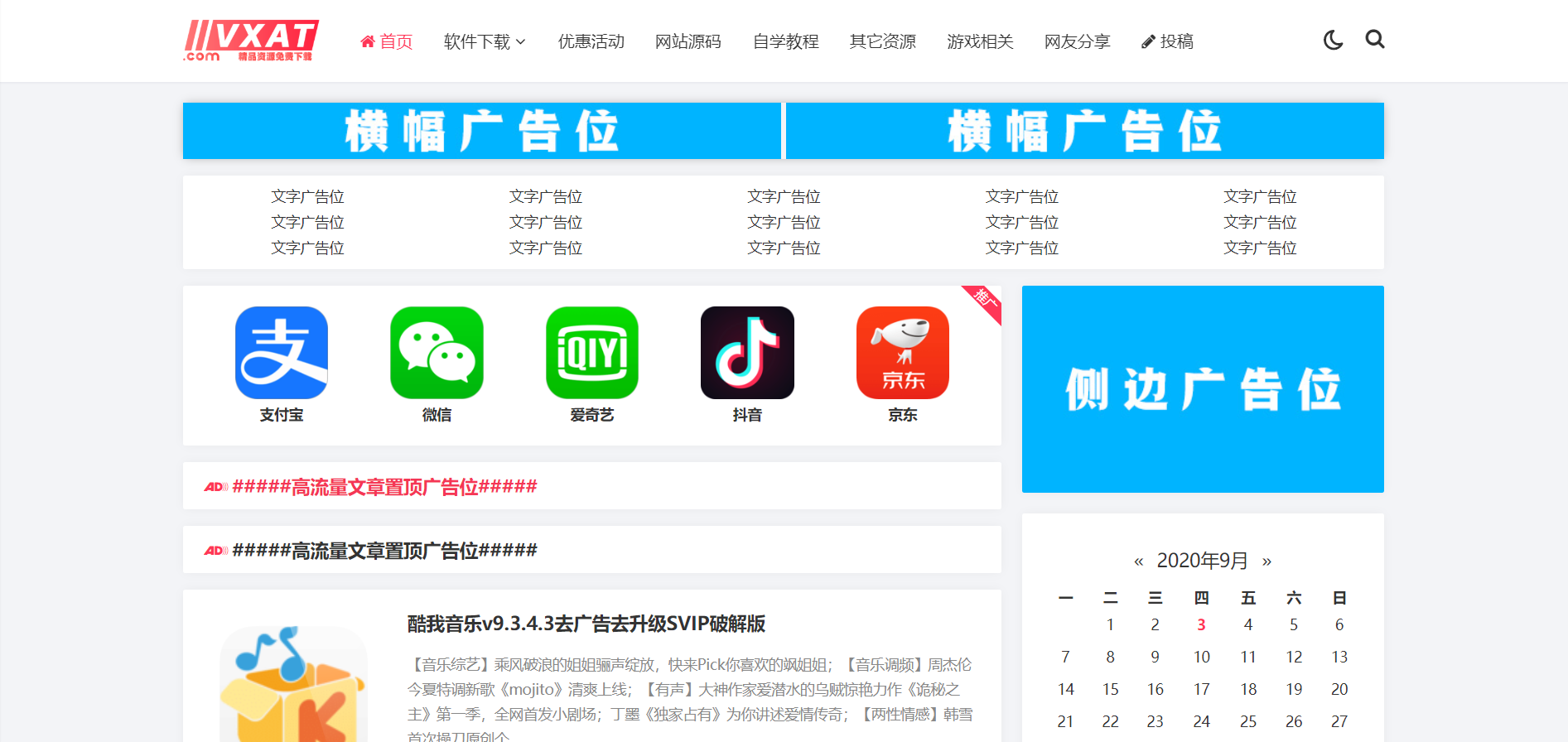The width and height of the screenshot is (1568, 742).
Task: Go to 首页 home tab
Action: tap(387, 41)
